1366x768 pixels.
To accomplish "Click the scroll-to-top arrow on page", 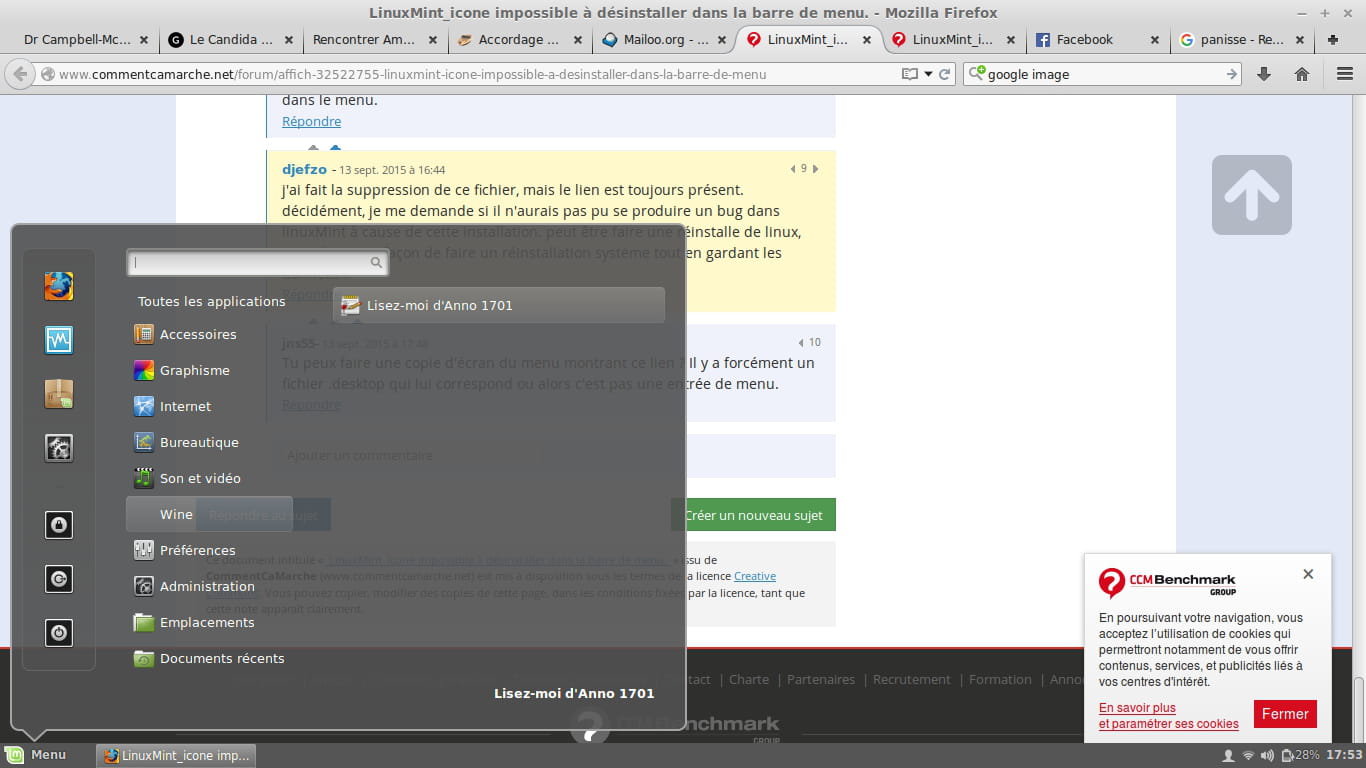I will [1252, 195].
